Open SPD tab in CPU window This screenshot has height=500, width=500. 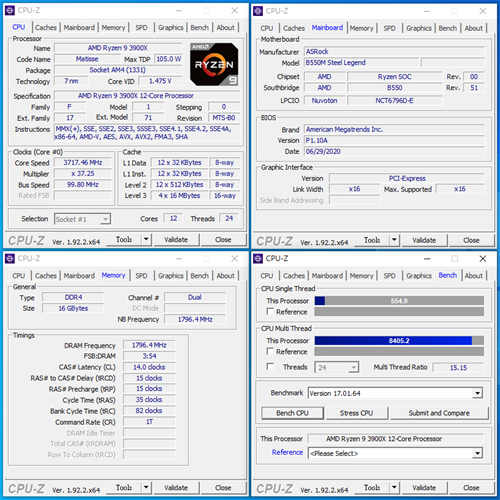coord(141,28)
